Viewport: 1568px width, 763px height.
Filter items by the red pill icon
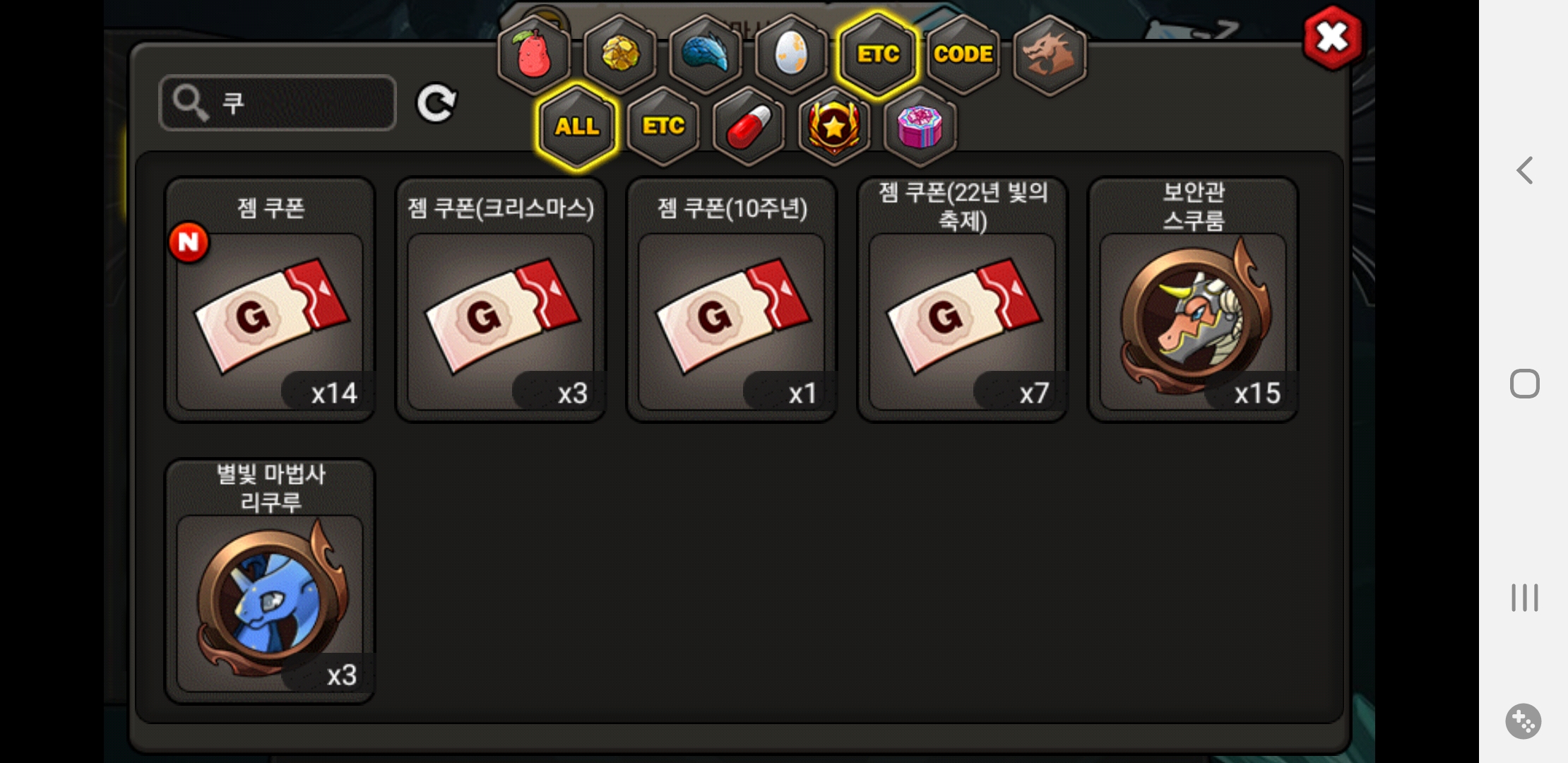749,126
